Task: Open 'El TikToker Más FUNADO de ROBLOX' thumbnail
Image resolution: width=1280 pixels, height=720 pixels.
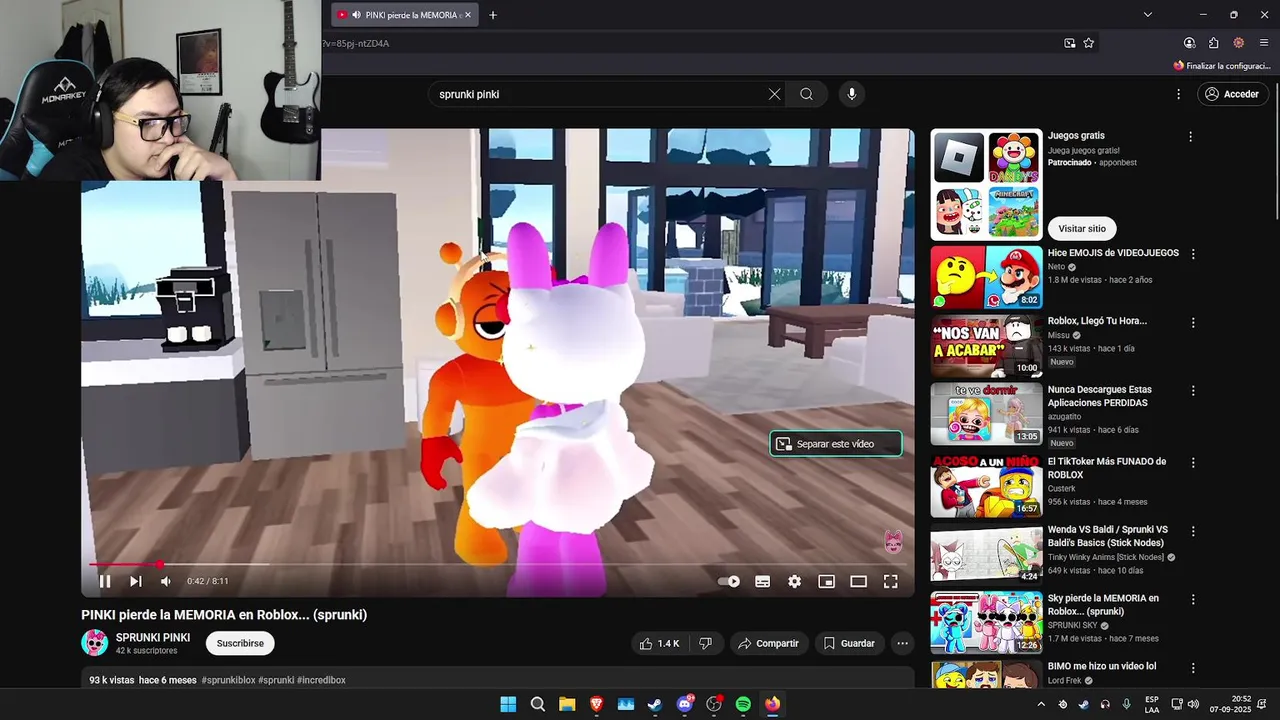Action: pyautogui.click(x=986, y=486)
